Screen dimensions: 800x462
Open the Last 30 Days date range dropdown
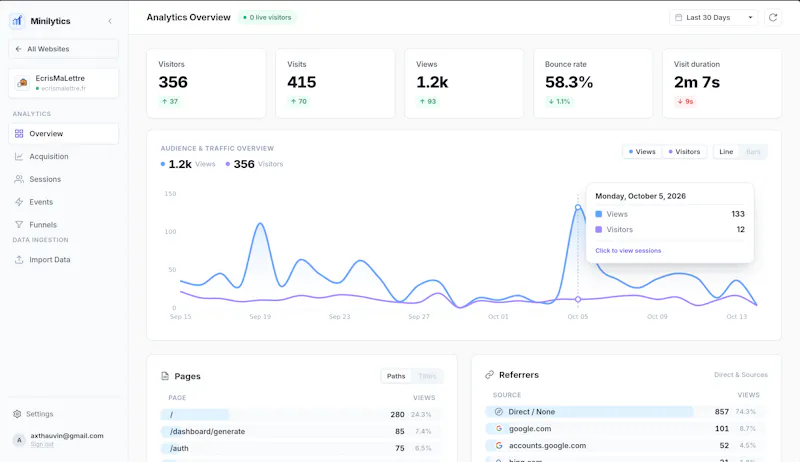pyautogui.click(x=713, y=17)
